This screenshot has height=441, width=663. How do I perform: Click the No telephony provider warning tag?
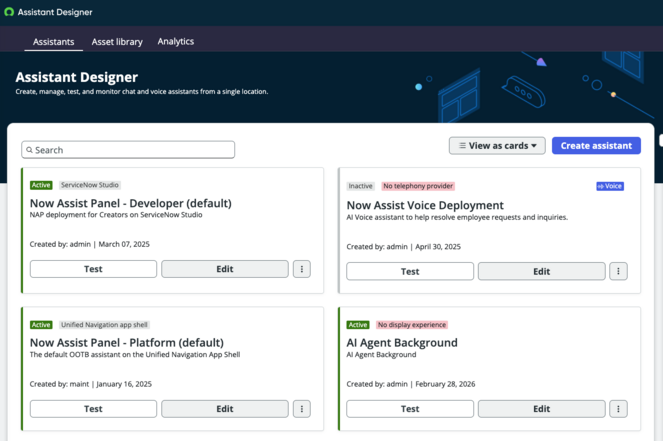coord(418,186)
